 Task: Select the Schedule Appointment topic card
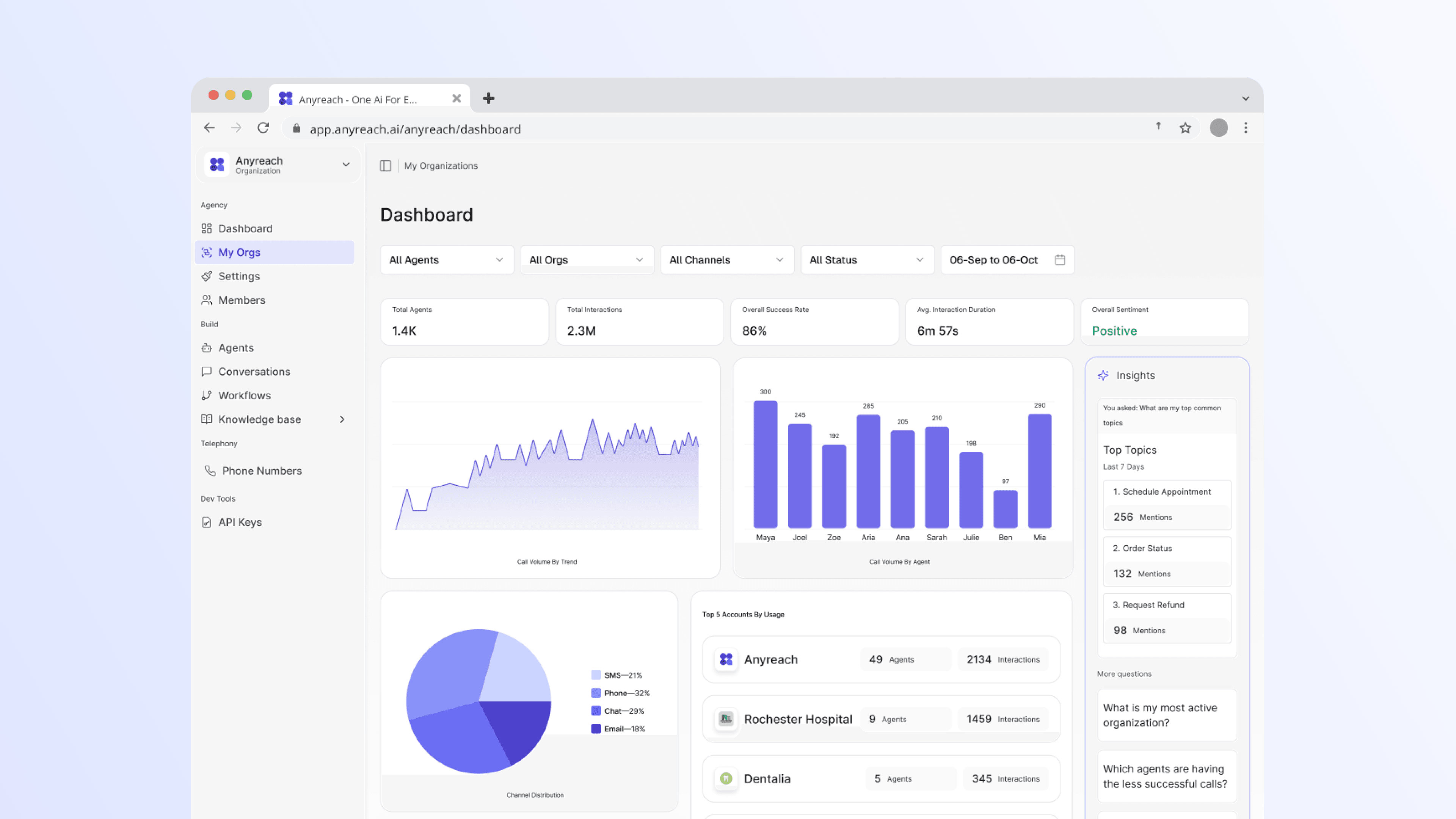pos(1167,505)
